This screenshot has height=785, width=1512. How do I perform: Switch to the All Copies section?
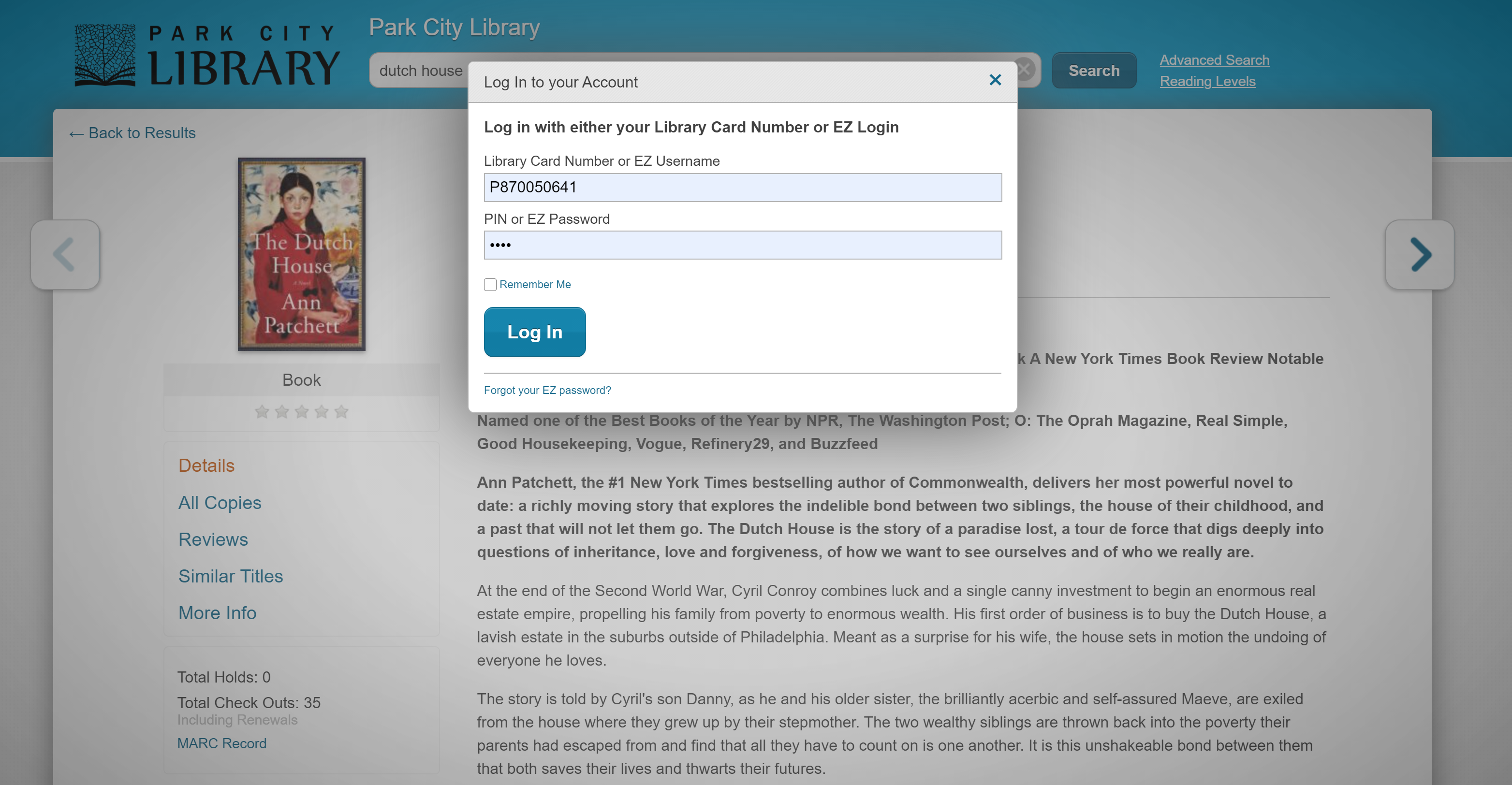220,503
